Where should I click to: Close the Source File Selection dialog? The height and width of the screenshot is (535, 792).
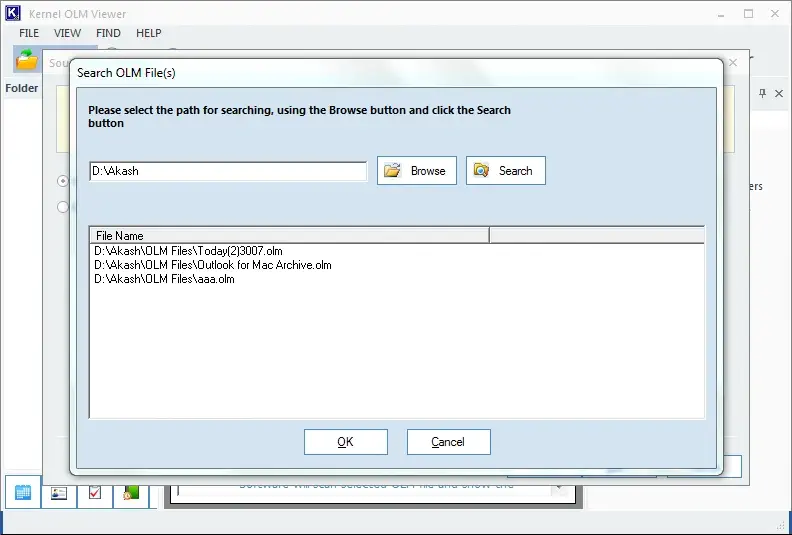[733, 63]
